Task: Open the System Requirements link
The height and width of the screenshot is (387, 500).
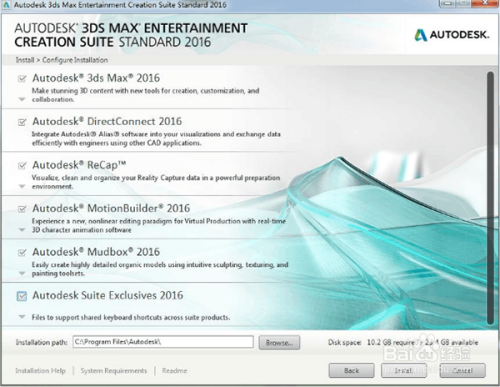Action: click(x=114, y=371)
